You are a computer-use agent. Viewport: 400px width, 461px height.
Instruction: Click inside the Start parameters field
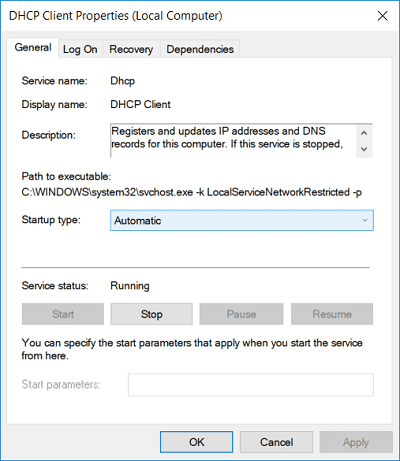pyautogui.click(x=251, y=385)
